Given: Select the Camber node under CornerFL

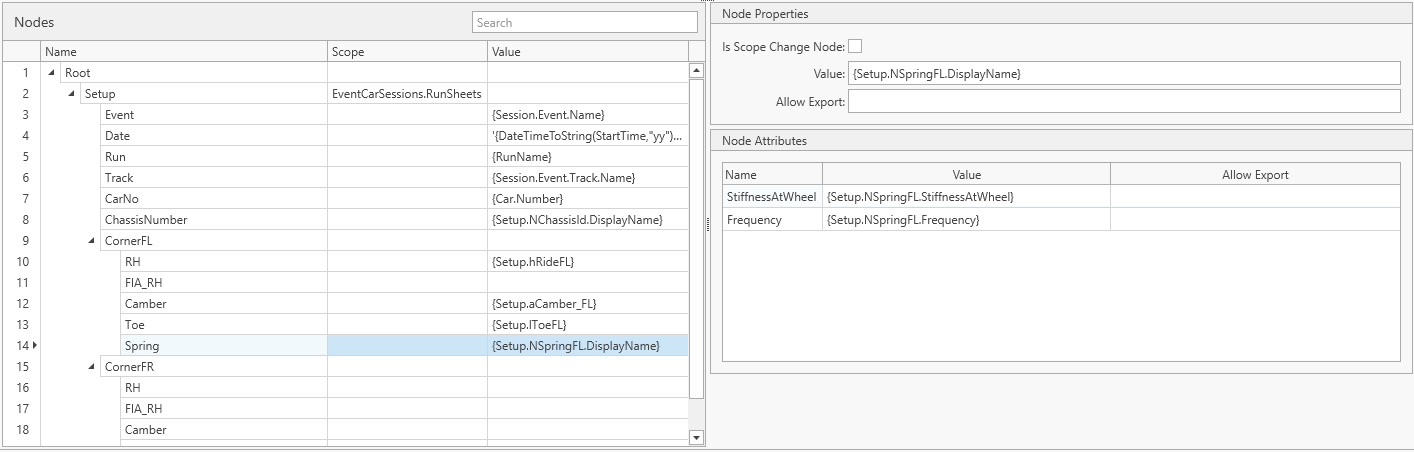Looking at the screenshot, I should click(146, 304).
